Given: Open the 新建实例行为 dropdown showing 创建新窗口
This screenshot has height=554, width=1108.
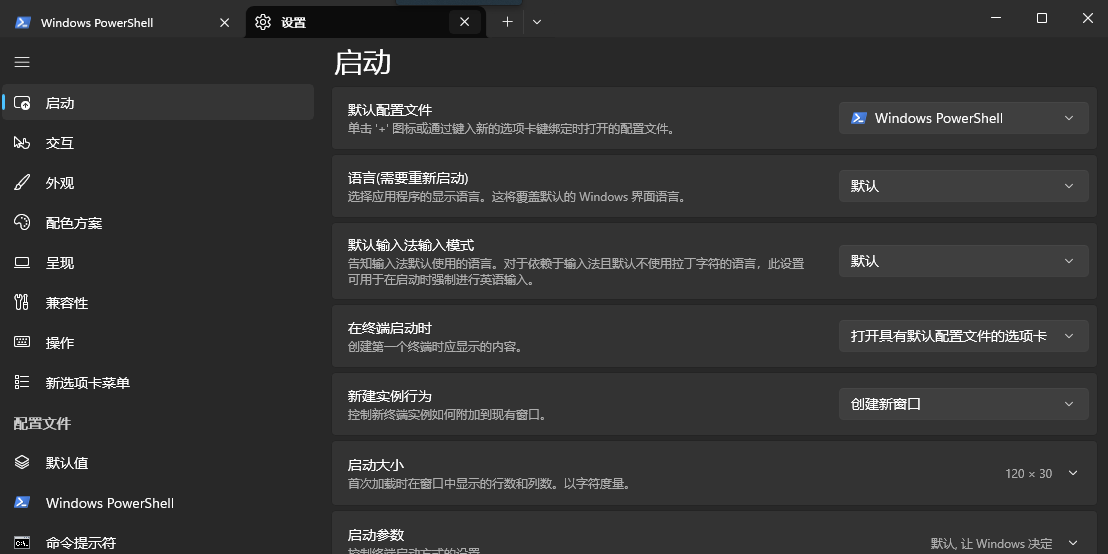Looking at the screenshot, I should tap(964, 404).
